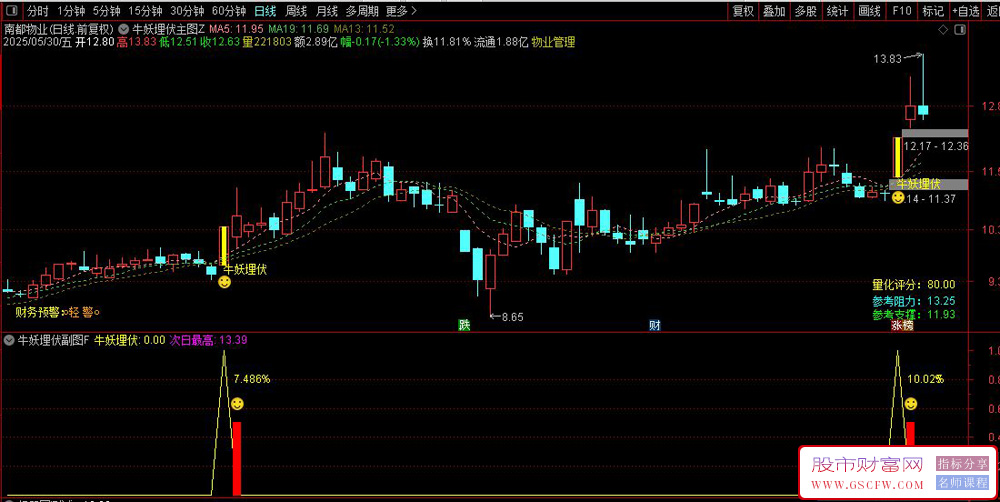1000x502 pixels.
Task: Switch to 月线 monthly chart
Action: click(x=327, y=11)
